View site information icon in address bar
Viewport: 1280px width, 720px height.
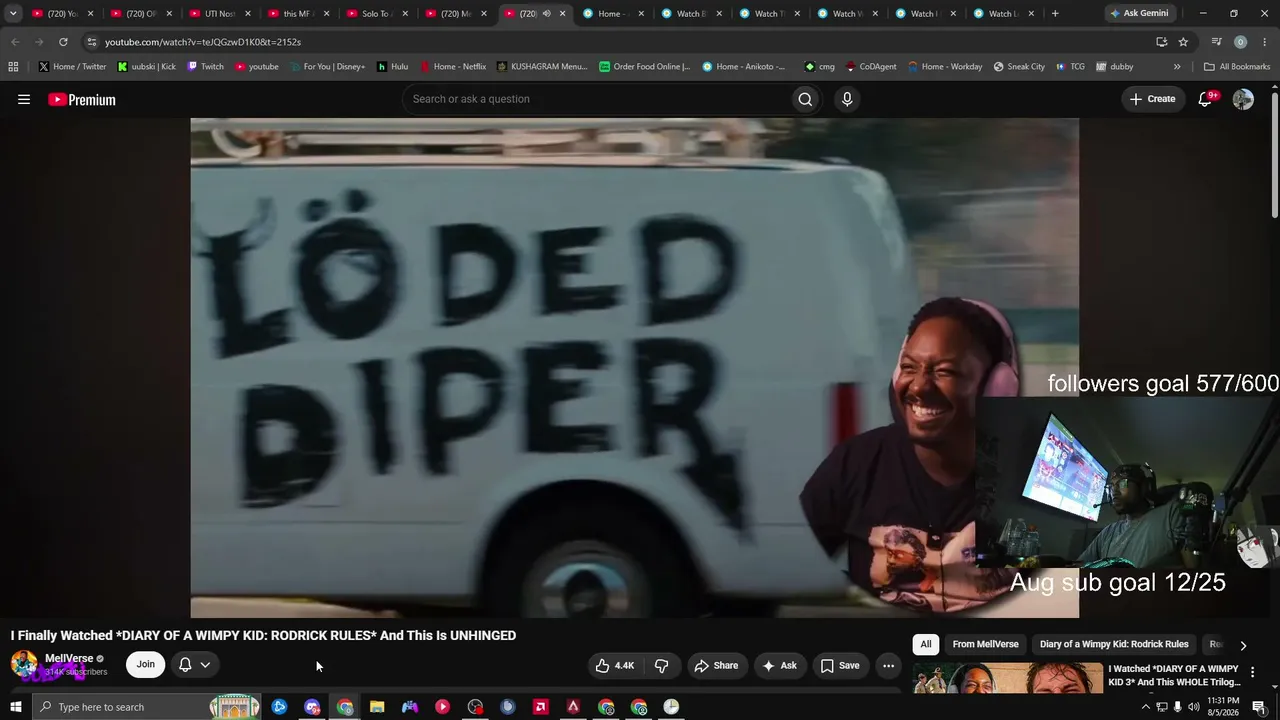[91, 42]
